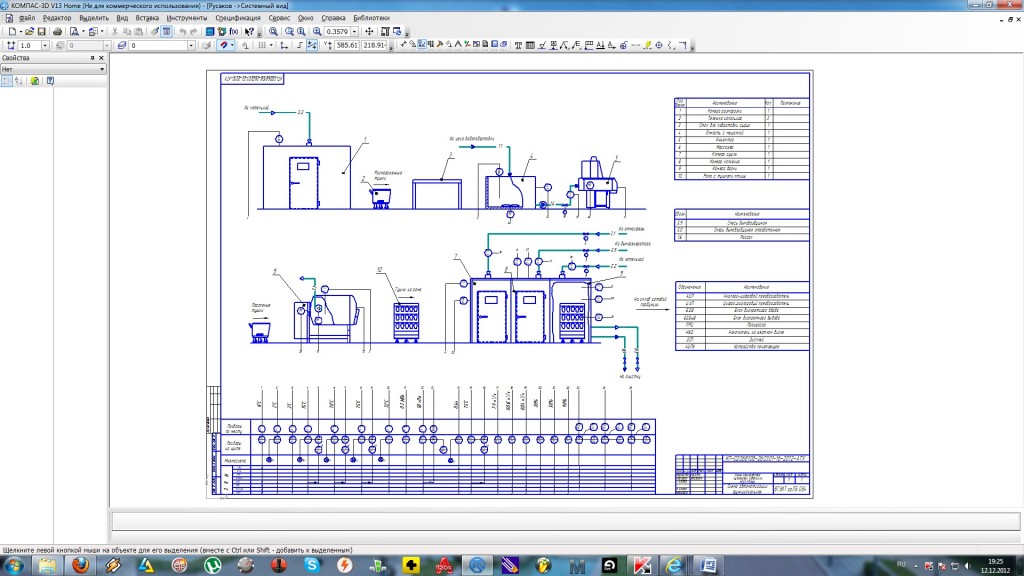Image resolution: width=1024 pixels, height=576 pixels.
Task: Click the local coordinate system icon
Action: tap(284, 45)
